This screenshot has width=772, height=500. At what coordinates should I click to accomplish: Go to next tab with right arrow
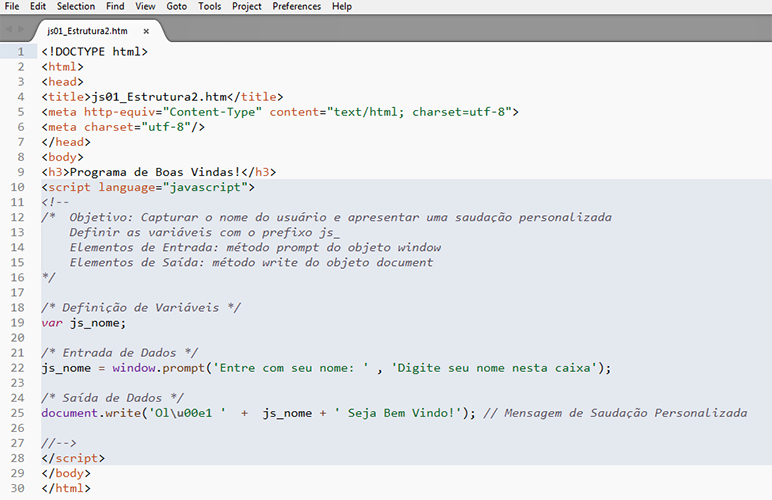[21, 29]
